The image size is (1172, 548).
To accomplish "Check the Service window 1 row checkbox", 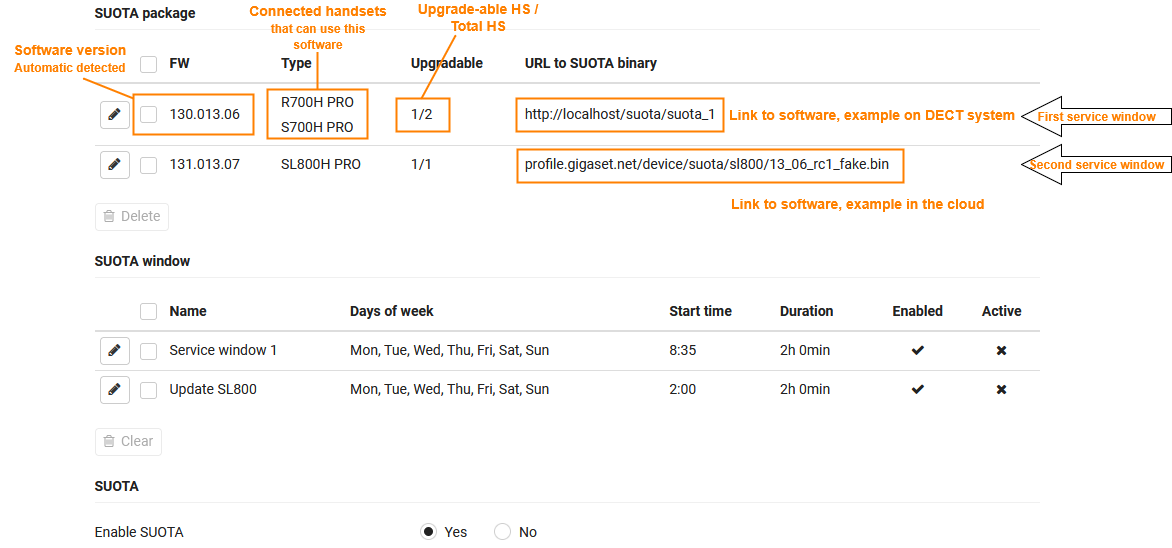I will (x=149, y=351).
